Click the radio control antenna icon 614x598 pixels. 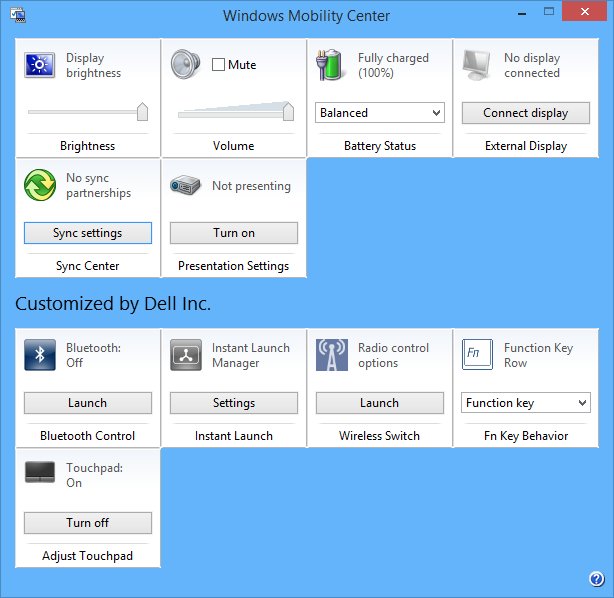[x=331, y=355]
